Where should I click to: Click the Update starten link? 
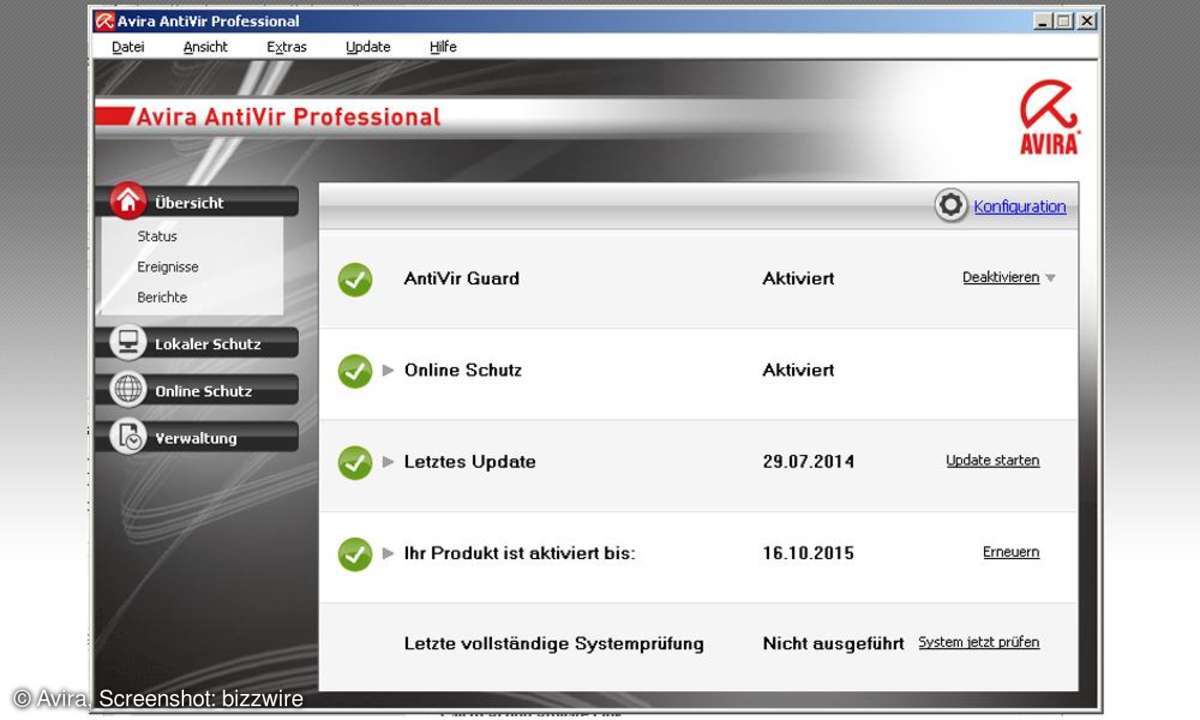[x=993, y=461]
